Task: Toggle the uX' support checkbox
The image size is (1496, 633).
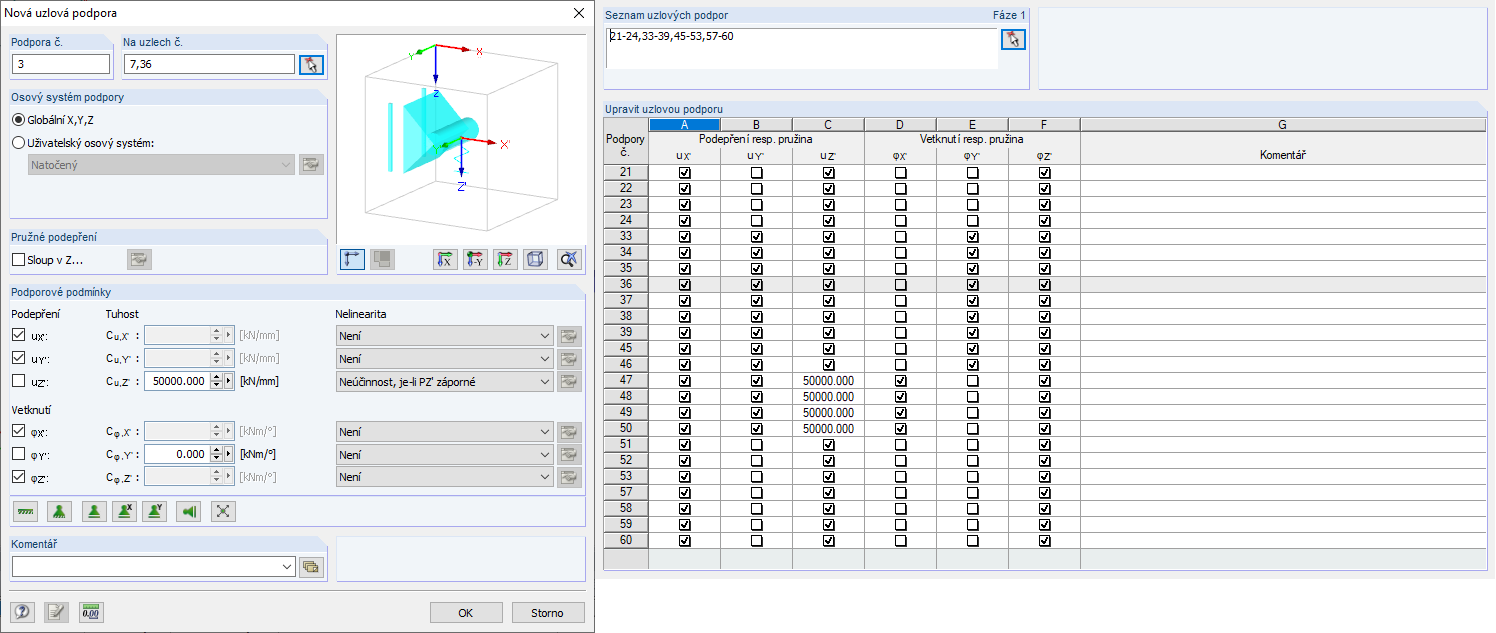Action: pyautogui.click(x=19, y=335)
